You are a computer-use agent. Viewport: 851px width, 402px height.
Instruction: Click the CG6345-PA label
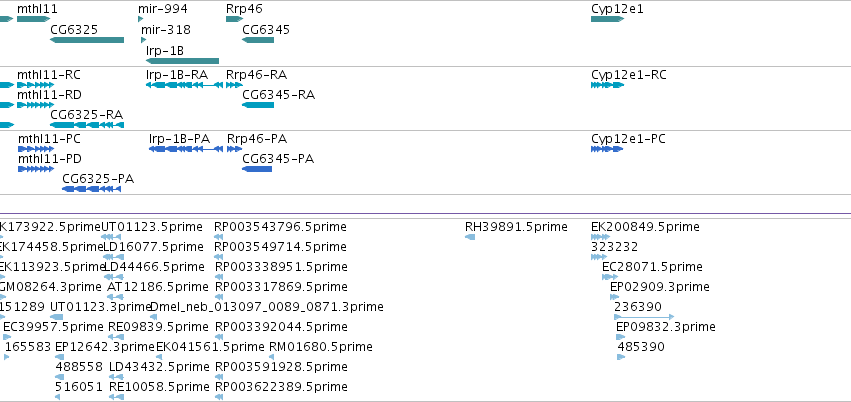pos(278,159)
